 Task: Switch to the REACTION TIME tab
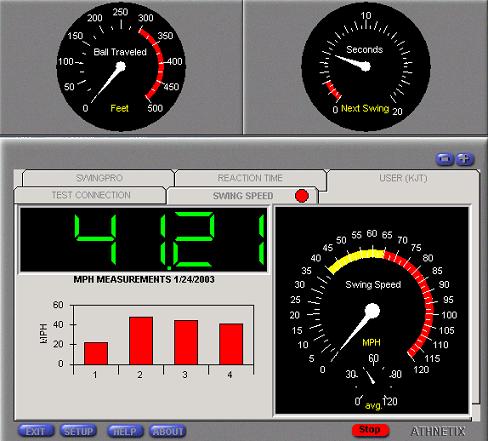(250, 178)
